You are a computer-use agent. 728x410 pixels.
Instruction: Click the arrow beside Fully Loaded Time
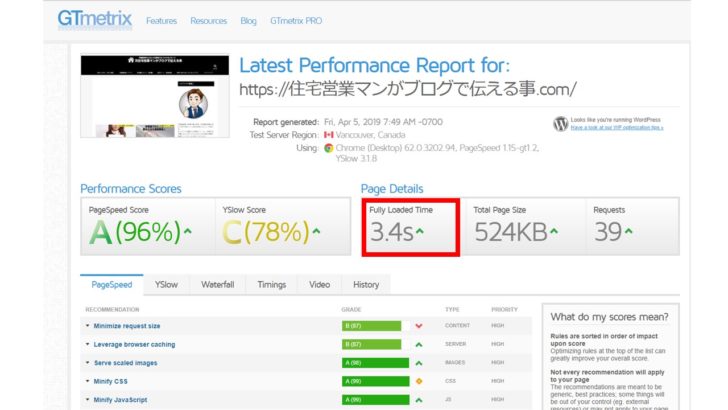click(420, 231)
